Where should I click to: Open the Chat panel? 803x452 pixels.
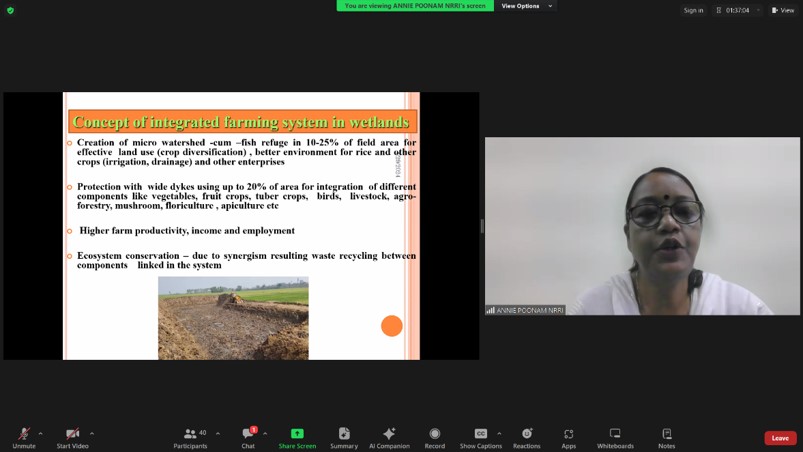pos(248,436)
